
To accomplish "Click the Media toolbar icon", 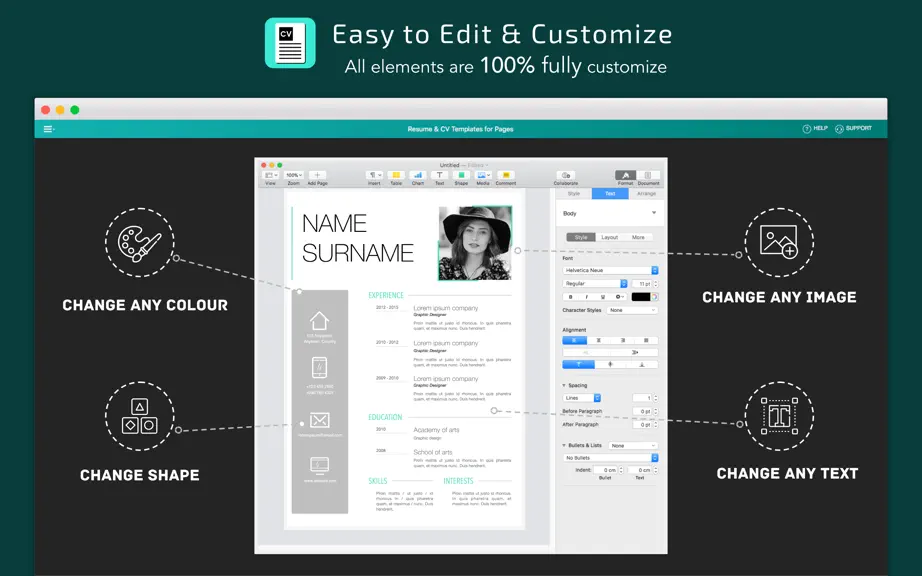I will point(483,175).
